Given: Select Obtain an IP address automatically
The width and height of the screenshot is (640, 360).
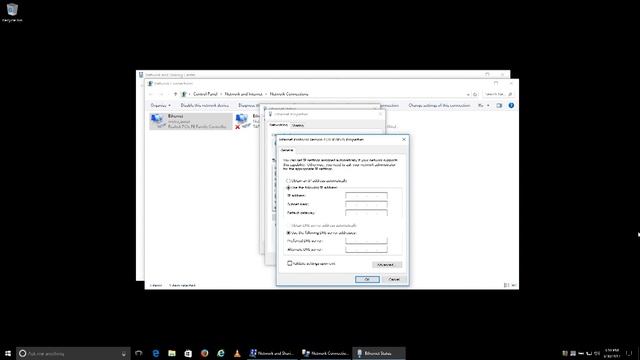Looking at the screenshot, I should click(317, 180).
